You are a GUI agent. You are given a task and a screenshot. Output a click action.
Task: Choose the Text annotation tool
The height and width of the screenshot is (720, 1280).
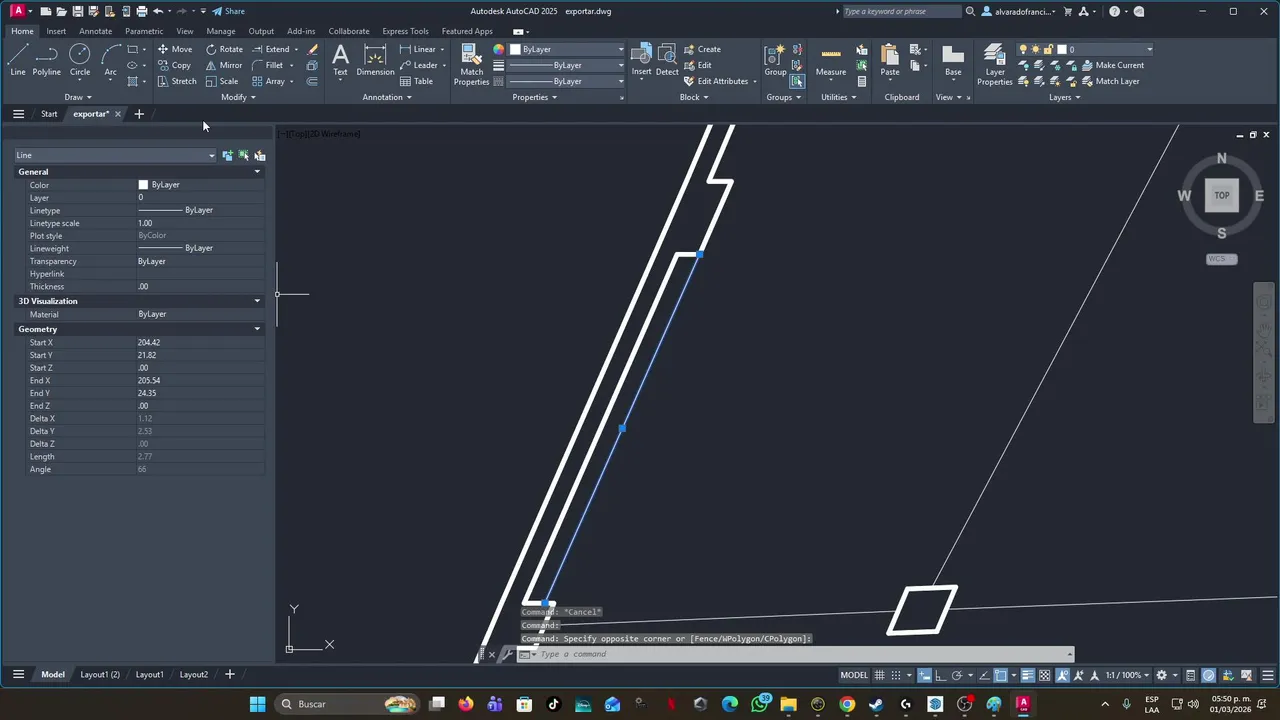[340, 60]
